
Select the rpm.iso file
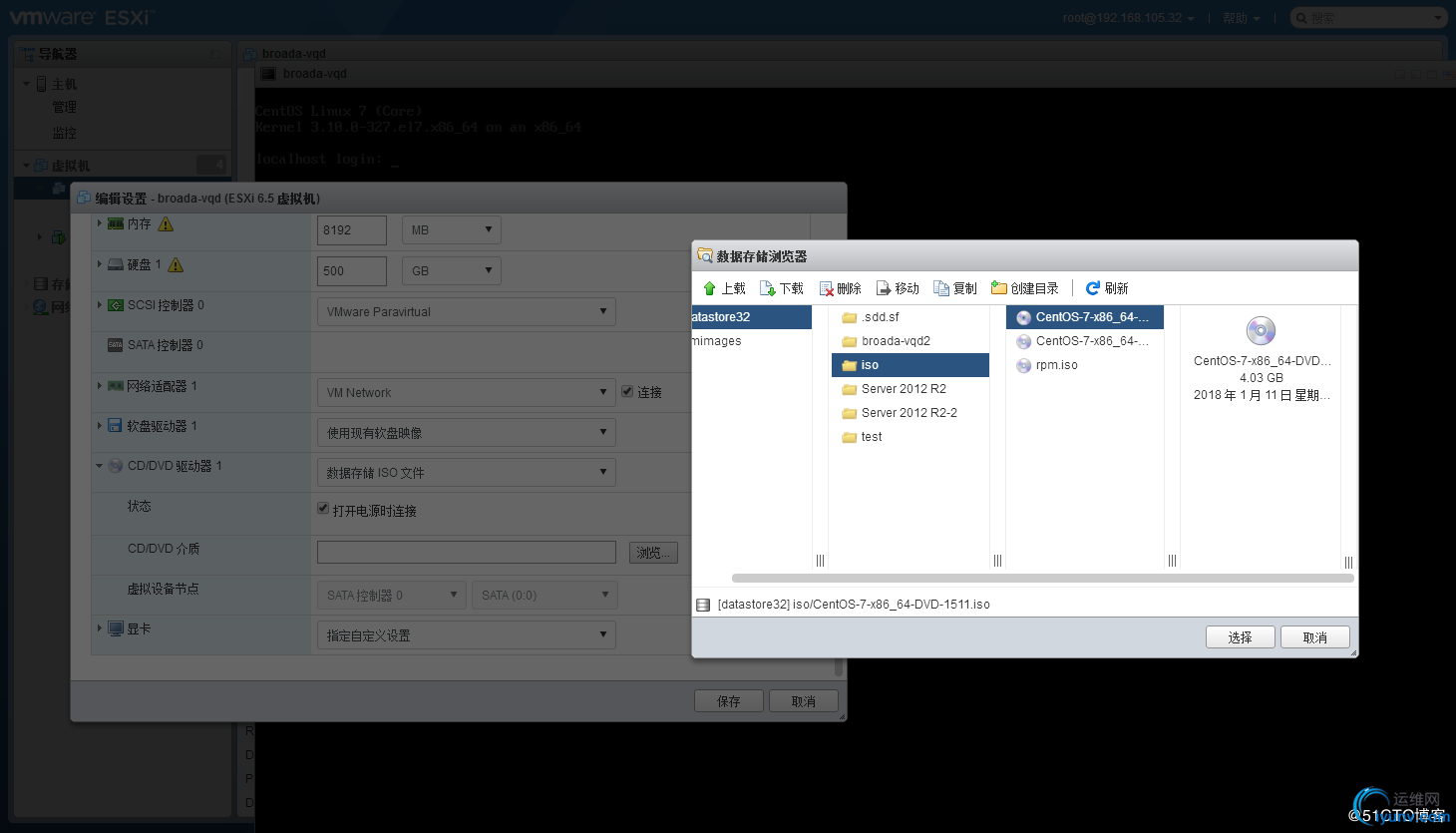click(x=1085, y=365)
